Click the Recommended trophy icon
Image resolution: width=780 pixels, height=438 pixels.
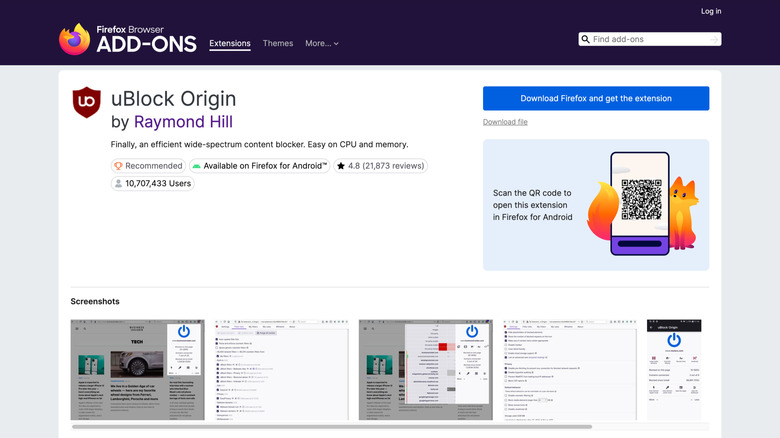pos(118,166)
